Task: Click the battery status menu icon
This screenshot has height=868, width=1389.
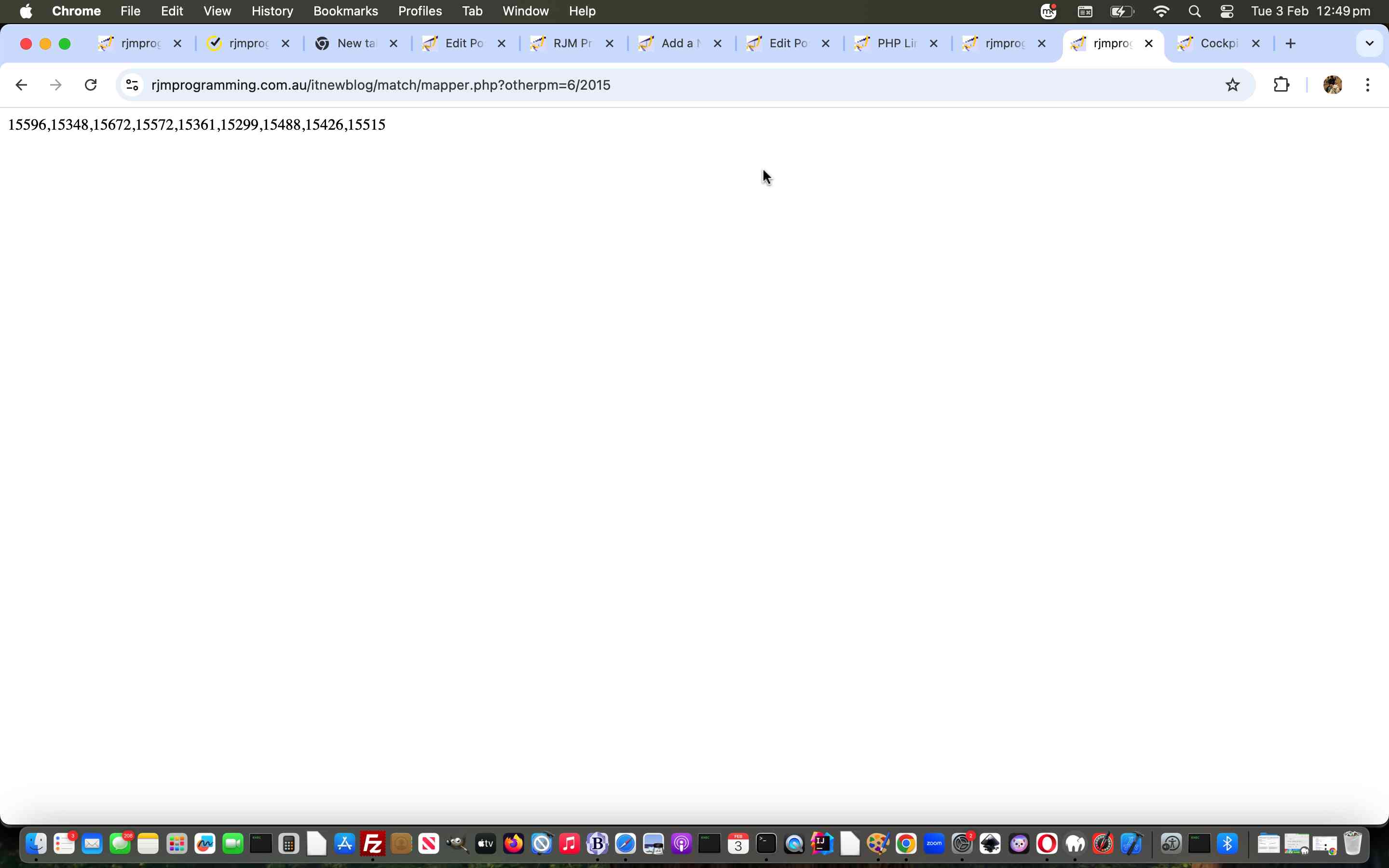Action: (x=1121, y=12)
